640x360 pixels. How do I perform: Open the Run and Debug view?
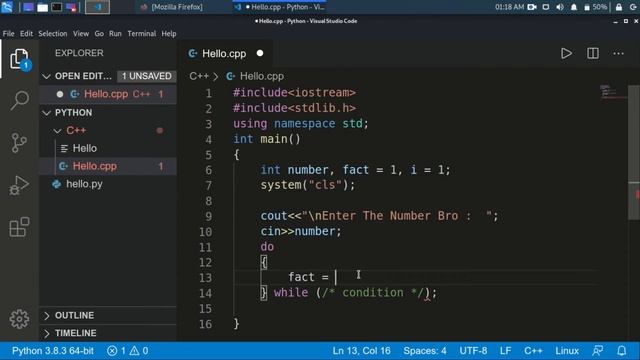coord(19,185)
